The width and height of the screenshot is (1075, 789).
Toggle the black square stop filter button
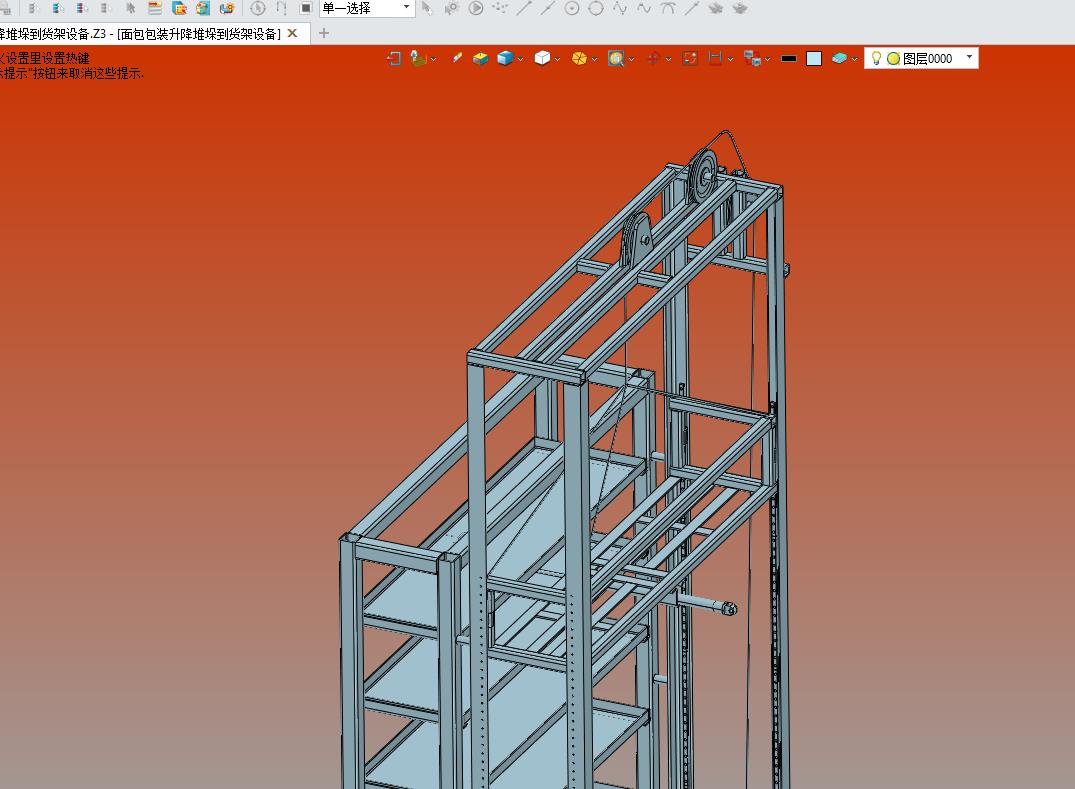[306, 8]
